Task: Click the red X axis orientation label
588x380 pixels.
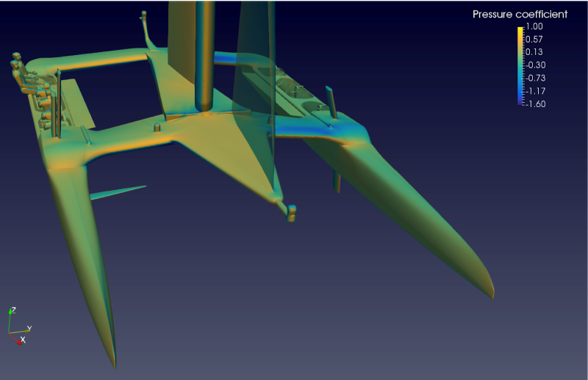Action: 23,339
